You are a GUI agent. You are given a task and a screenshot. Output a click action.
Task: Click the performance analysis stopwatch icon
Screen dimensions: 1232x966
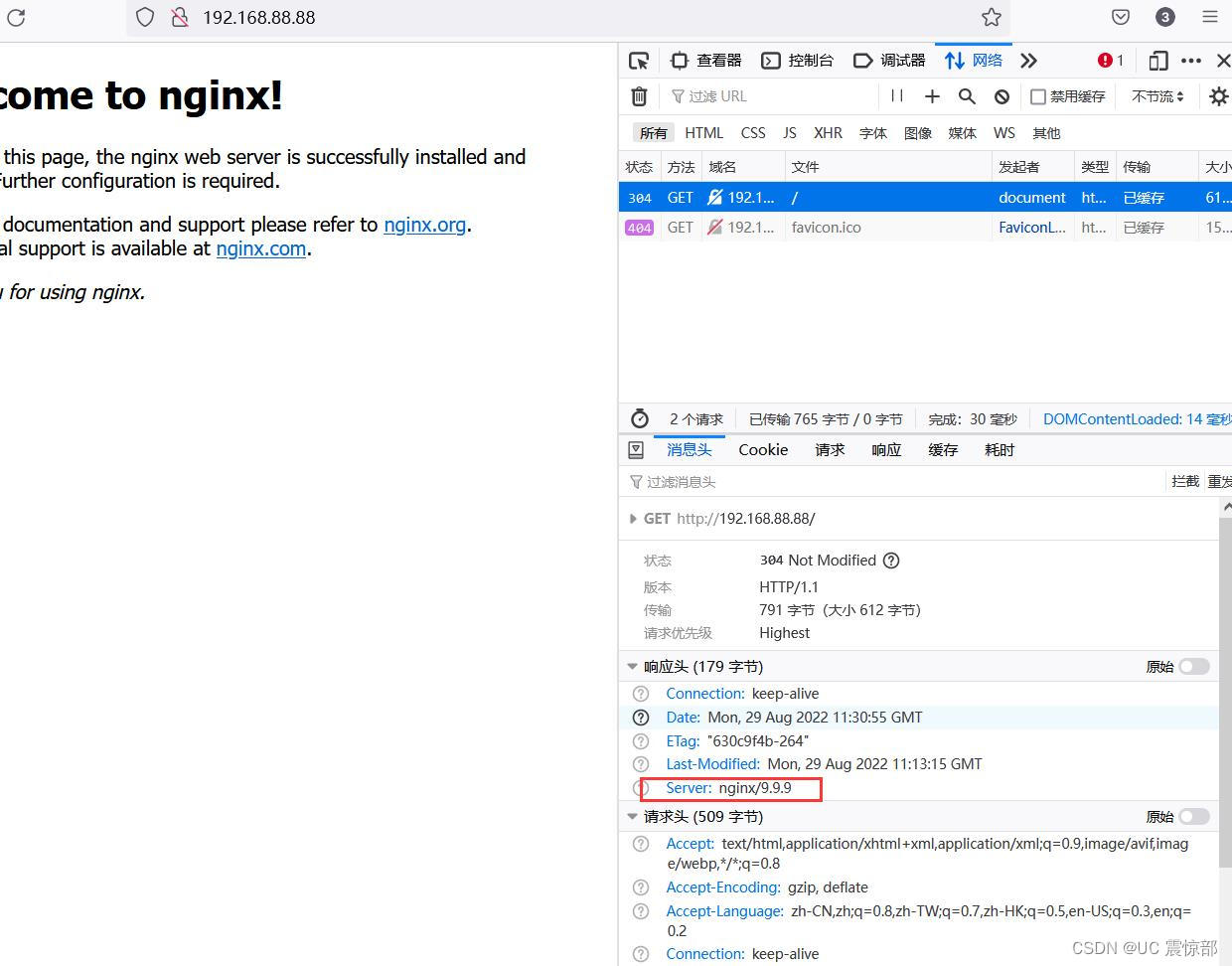coord(640,418)
